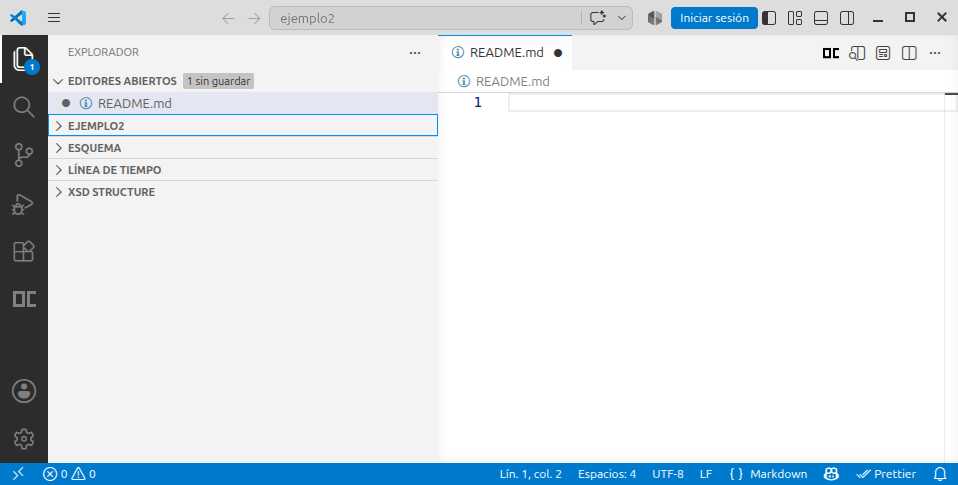
Task: Go forward with the right arrow
Action: pos(254,18)
